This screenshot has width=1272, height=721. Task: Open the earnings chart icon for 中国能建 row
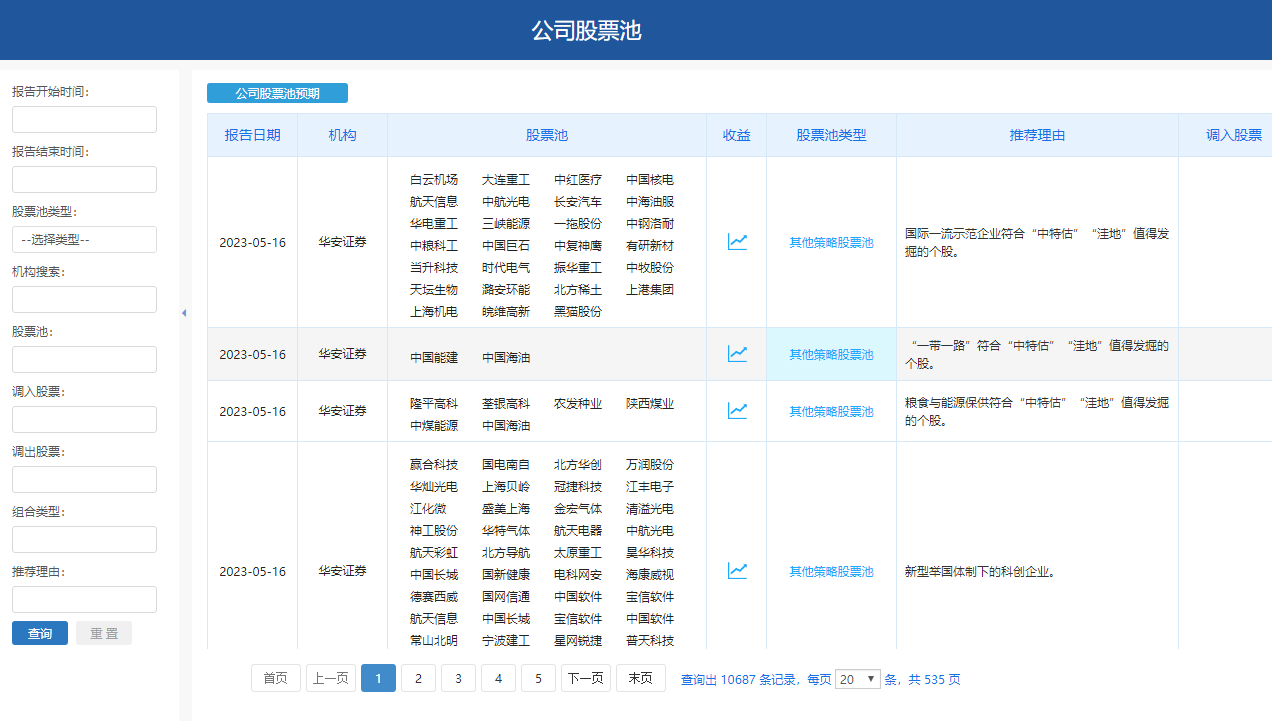[737, 354]
